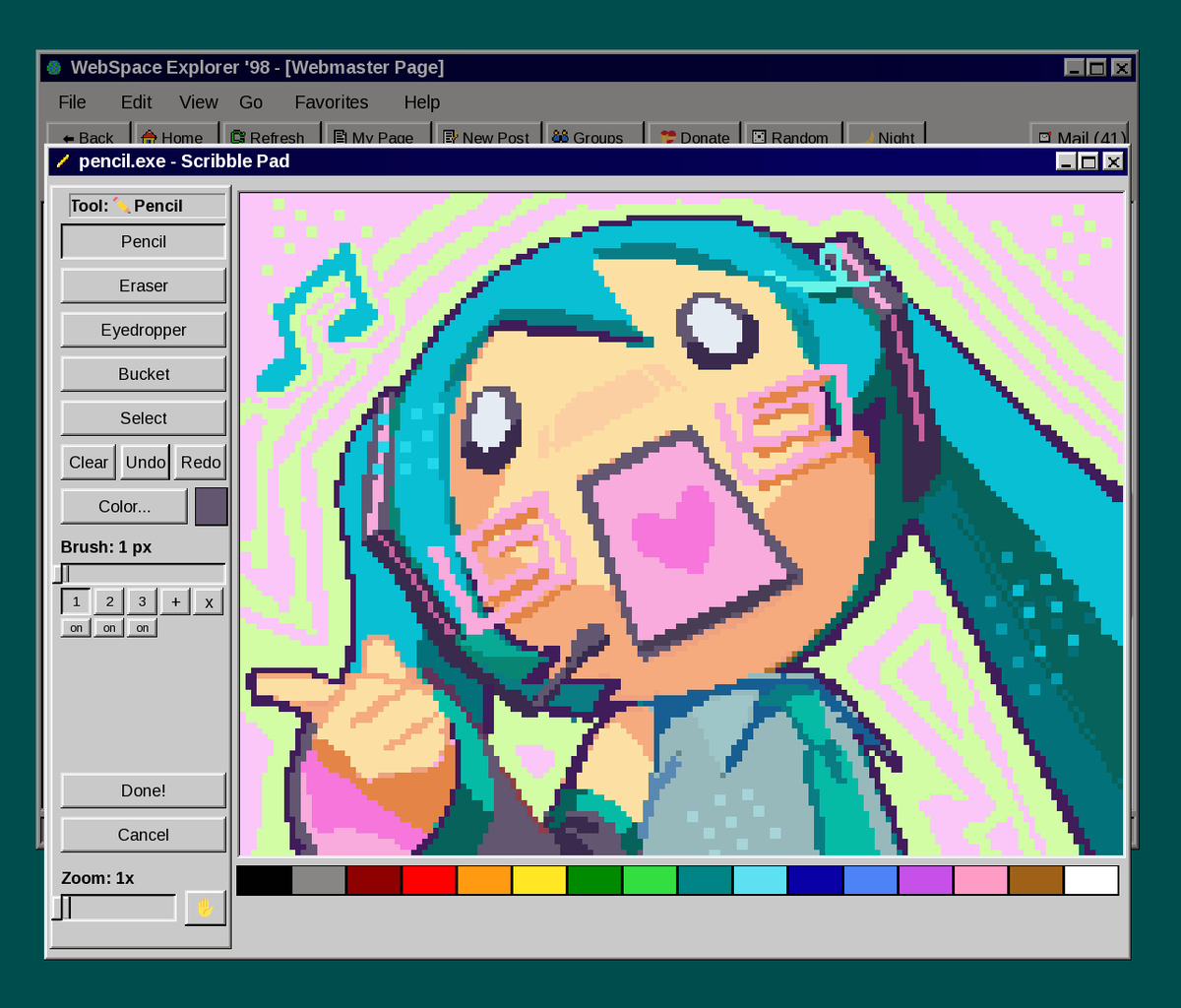1181x1008 pixels.
Task: Pick the orange palette swatch
Action: (484, 880)
